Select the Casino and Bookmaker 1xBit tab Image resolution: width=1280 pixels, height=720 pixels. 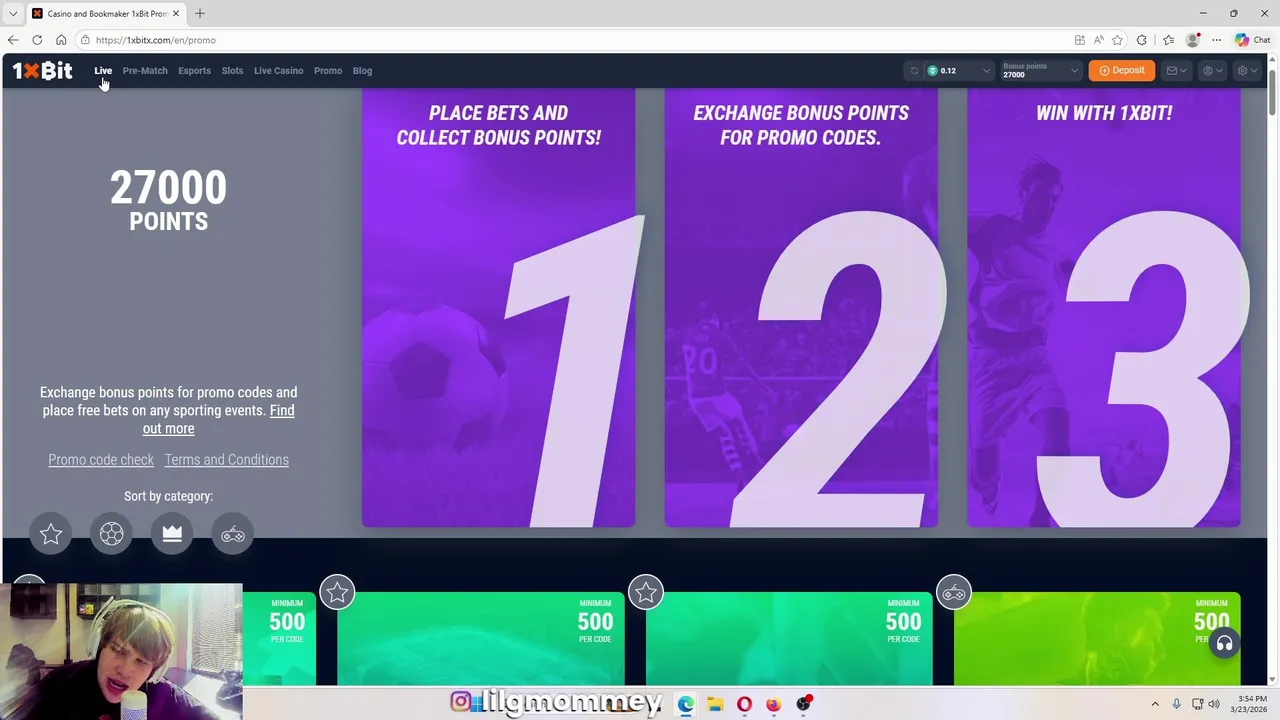106,14
